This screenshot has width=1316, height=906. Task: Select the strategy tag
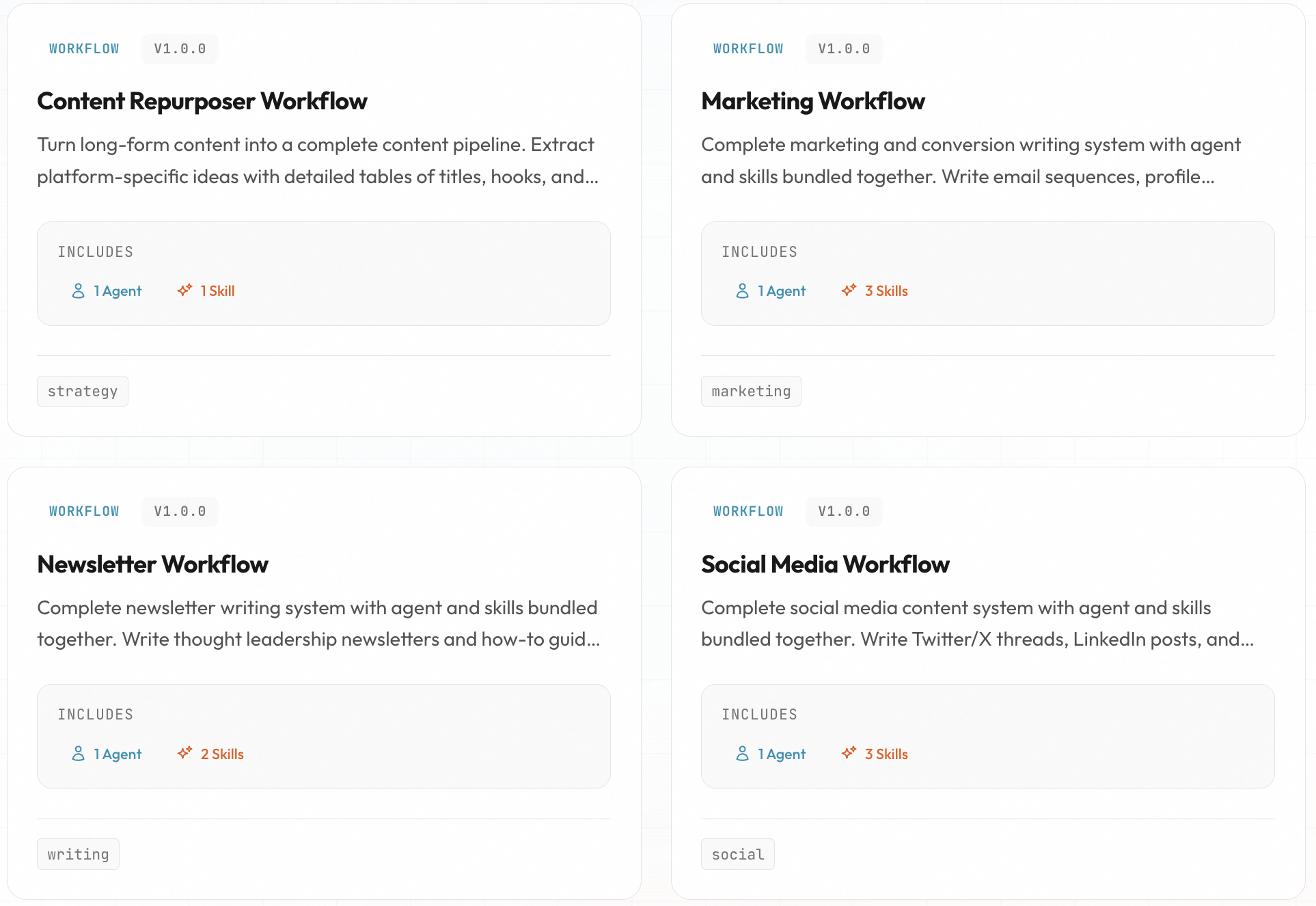[82, 391]
